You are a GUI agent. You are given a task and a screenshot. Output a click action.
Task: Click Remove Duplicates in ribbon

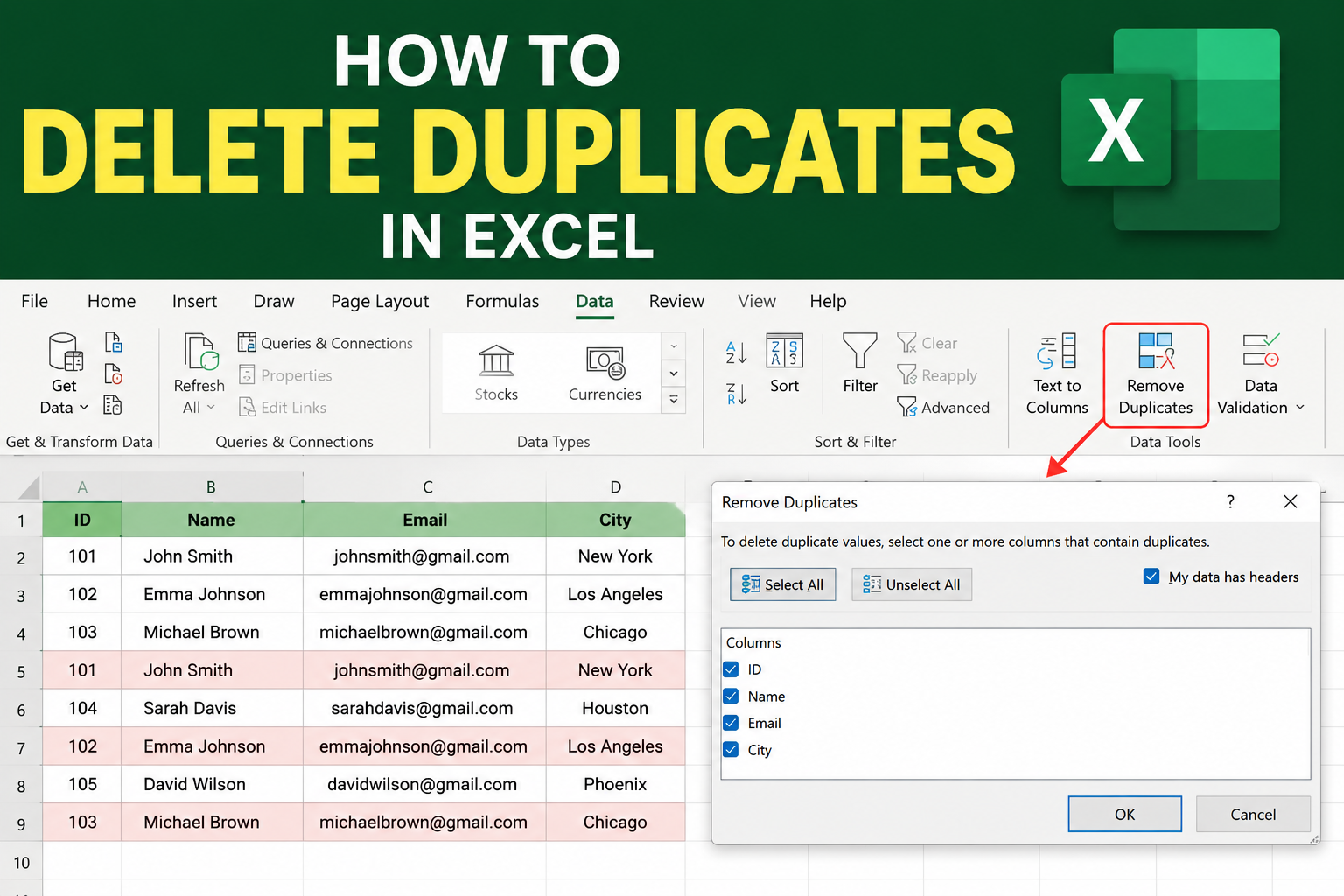pyautogui.click(x=1156, y=374)
